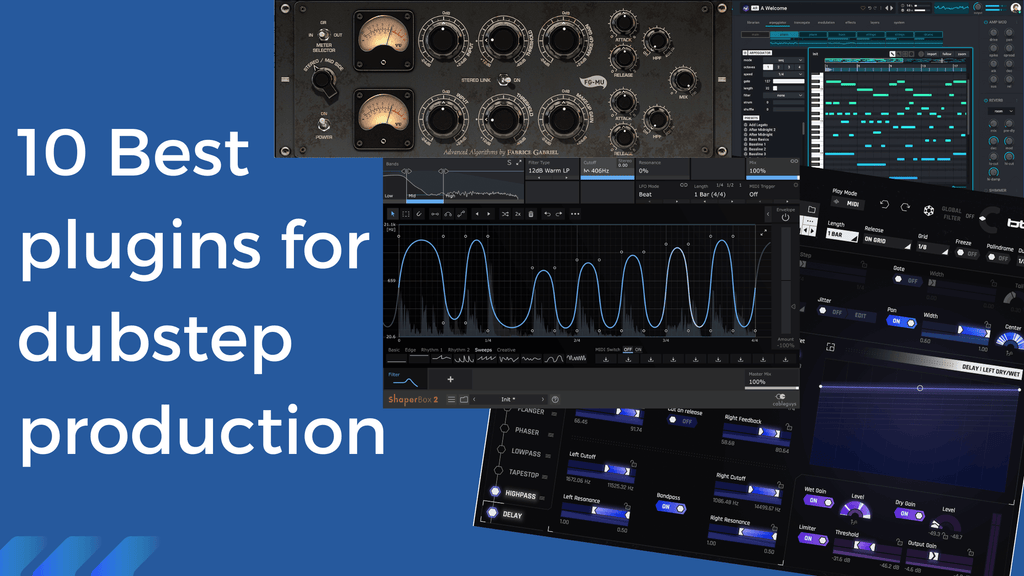Select the pointer tool in ShaperBox editor
Image resolution: width=1024 pixels, height=576 pixels.
pyautogui.click(x=393, y=214)
